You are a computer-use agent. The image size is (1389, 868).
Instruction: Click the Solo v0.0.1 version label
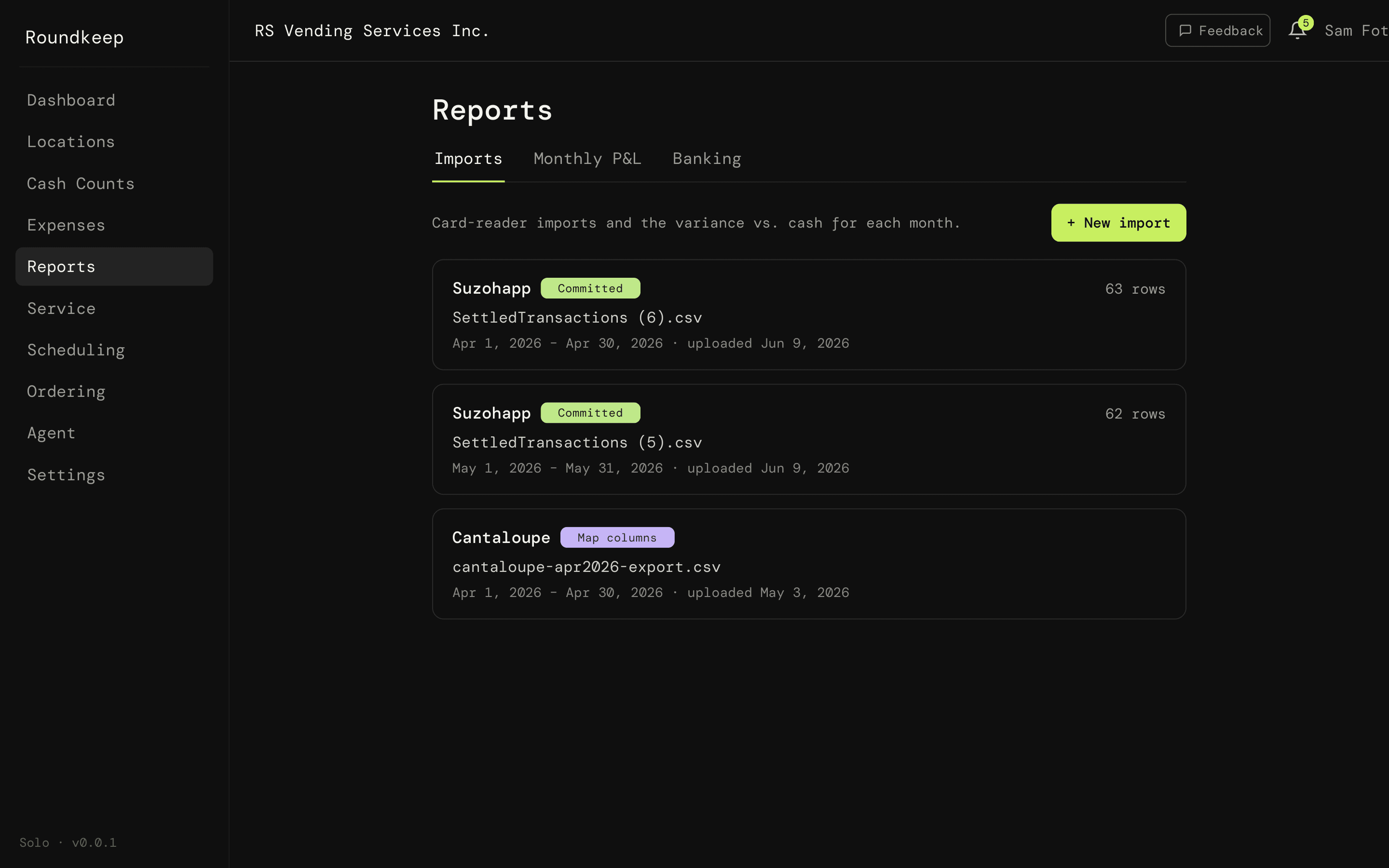pyautogui.click(x=68, y=842)
